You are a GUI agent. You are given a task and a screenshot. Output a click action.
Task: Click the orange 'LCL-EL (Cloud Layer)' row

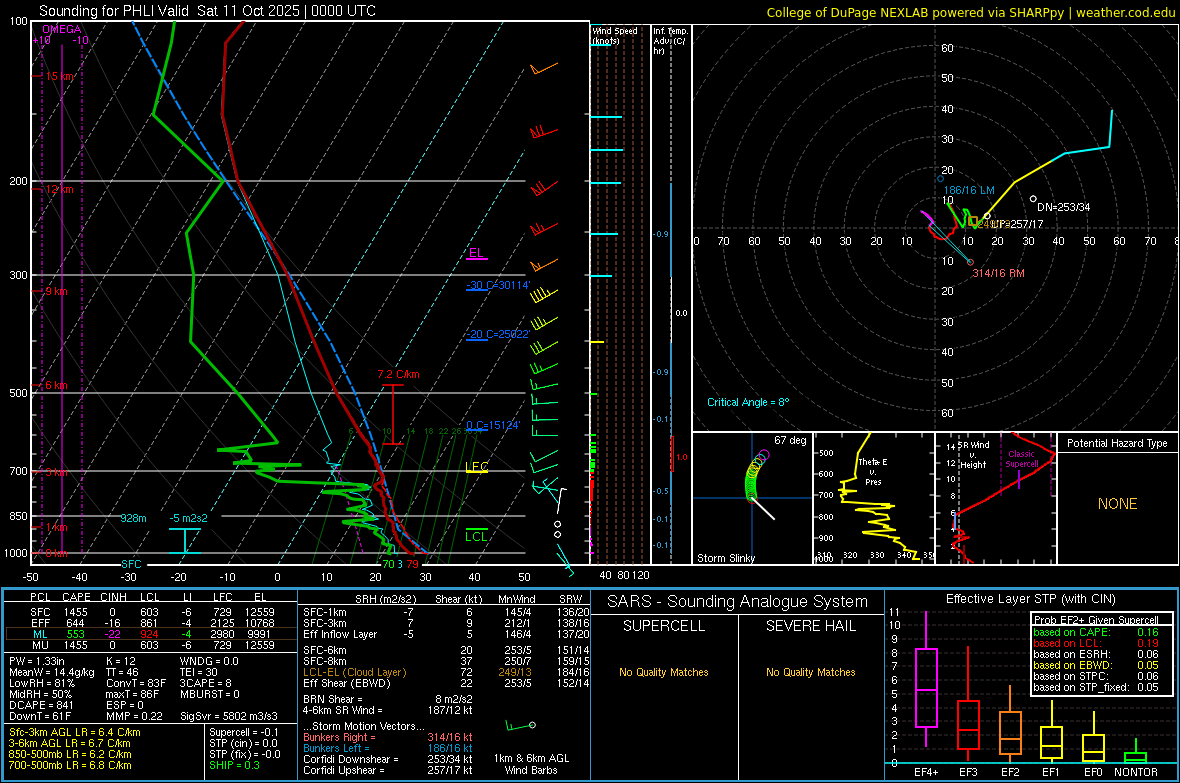click(446, 672)
